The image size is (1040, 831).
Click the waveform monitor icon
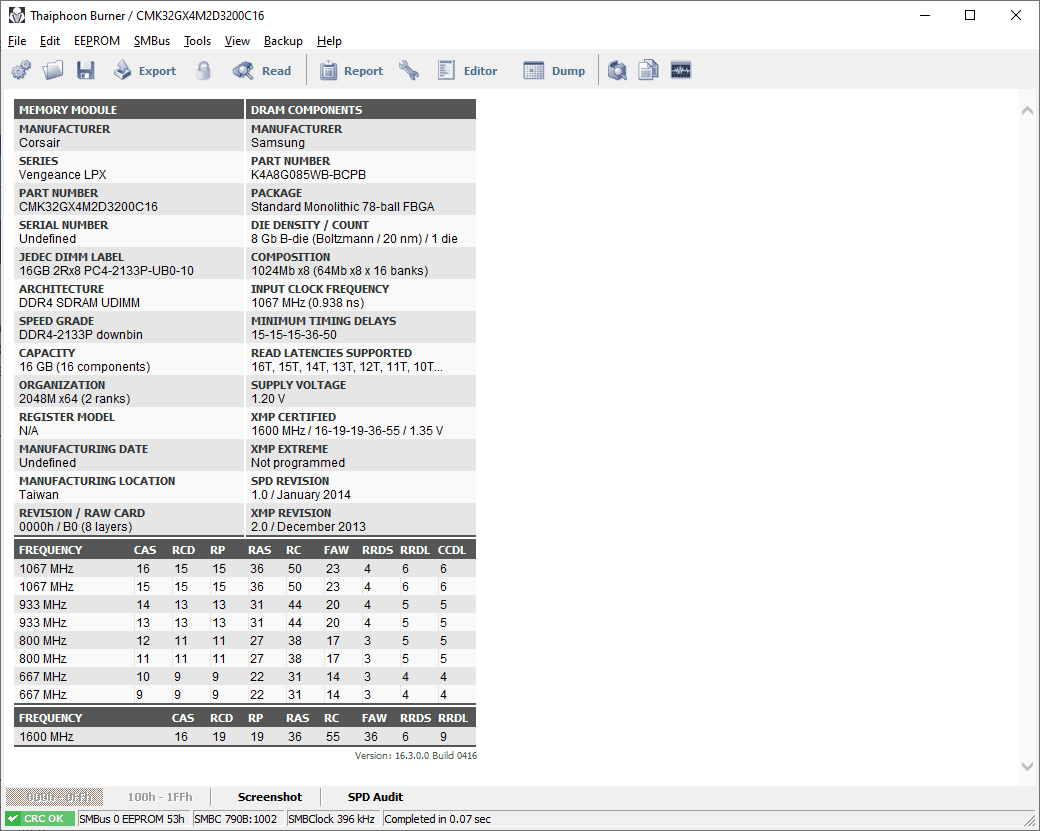[681, 70]
